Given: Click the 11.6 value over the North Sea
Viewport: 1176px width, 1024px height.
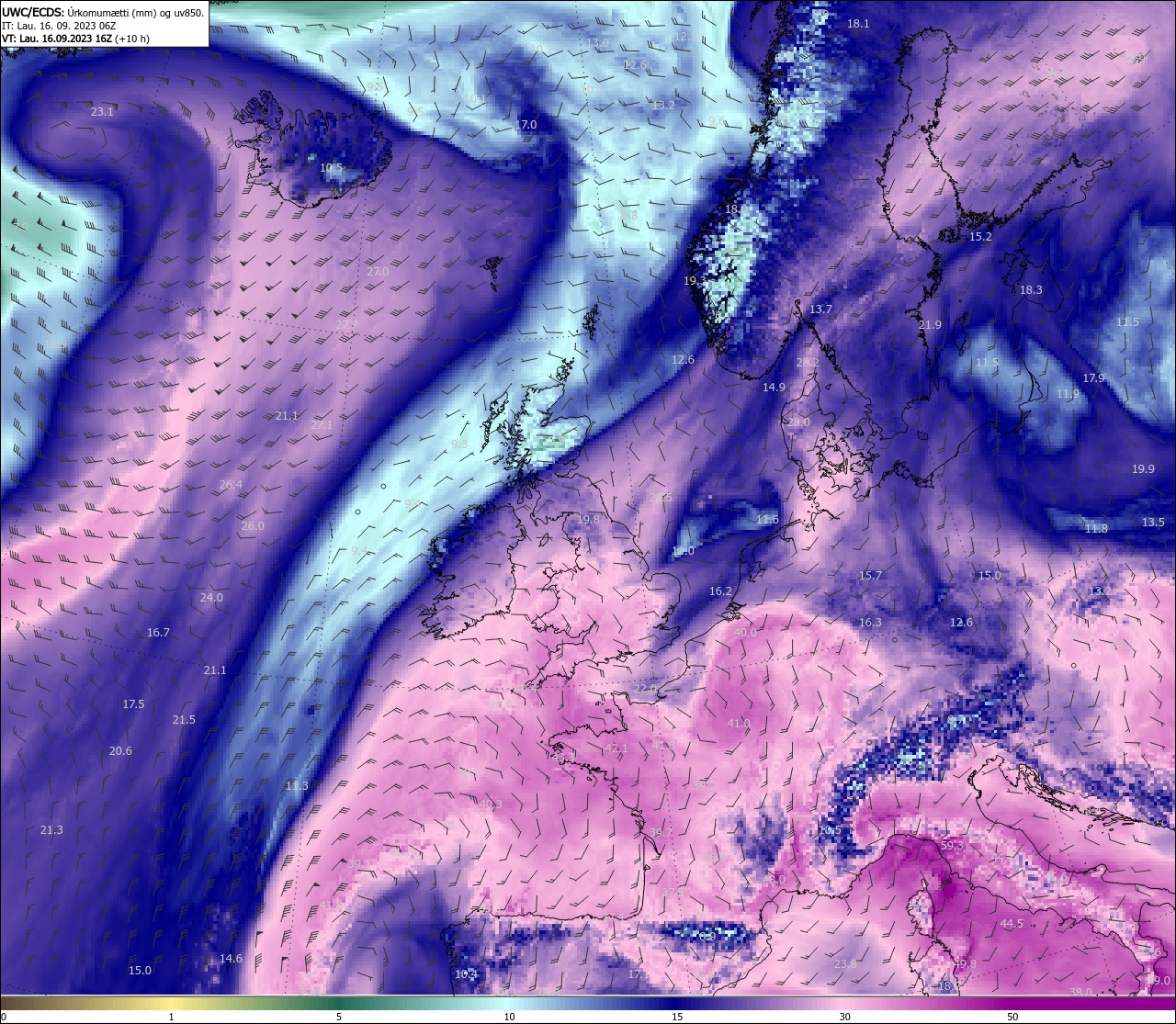Looking at the screenshot, I should 767,520.
